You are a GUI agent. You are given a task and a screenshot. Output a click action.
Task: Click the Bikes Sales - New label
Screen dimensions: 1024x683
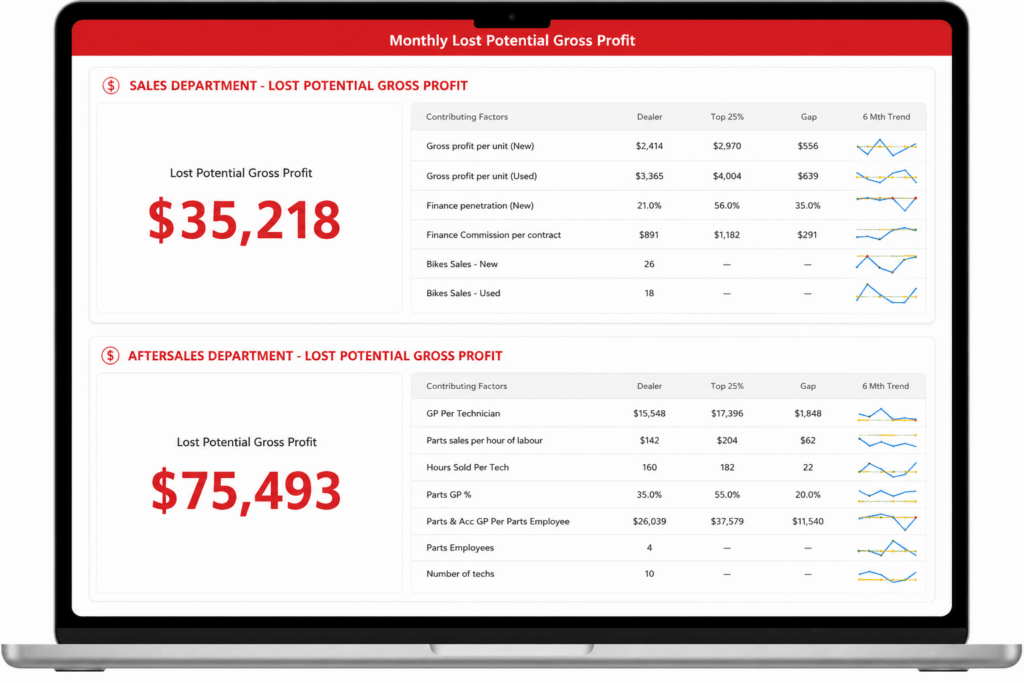coord(462,264)
